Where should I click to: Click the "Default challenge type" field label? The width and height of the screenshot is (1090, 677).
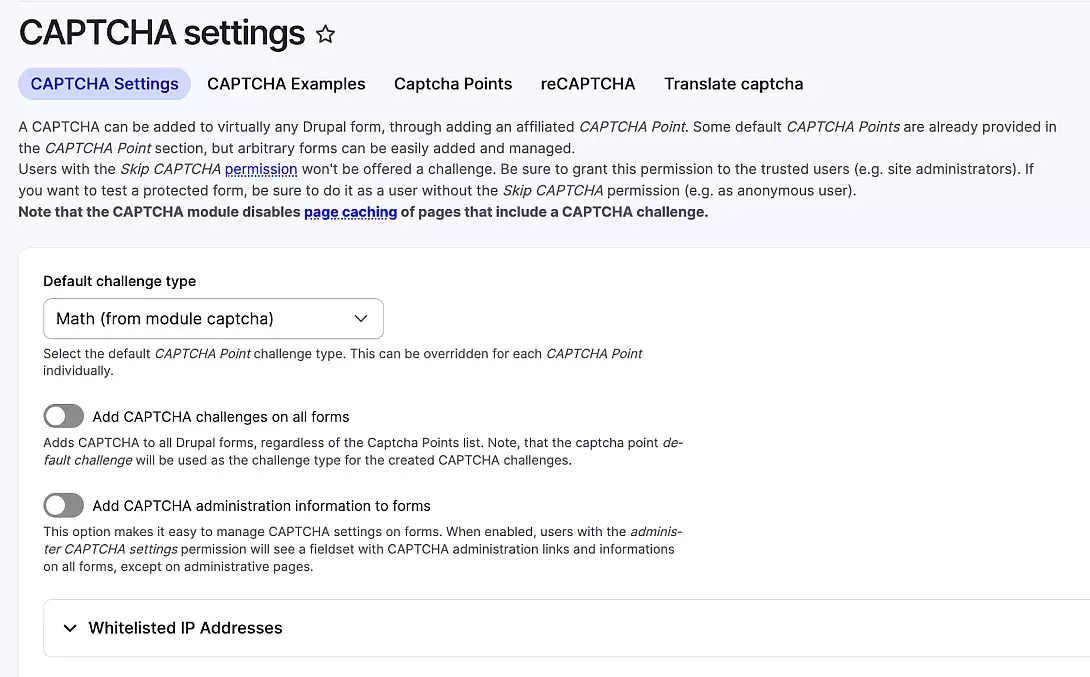(x=119, y=281)
